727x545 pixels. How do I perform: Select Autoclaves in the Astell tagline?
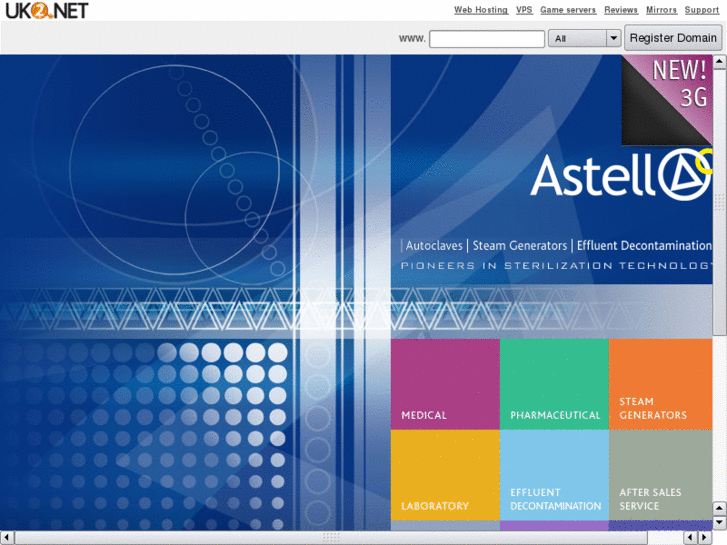click(434, 245)
